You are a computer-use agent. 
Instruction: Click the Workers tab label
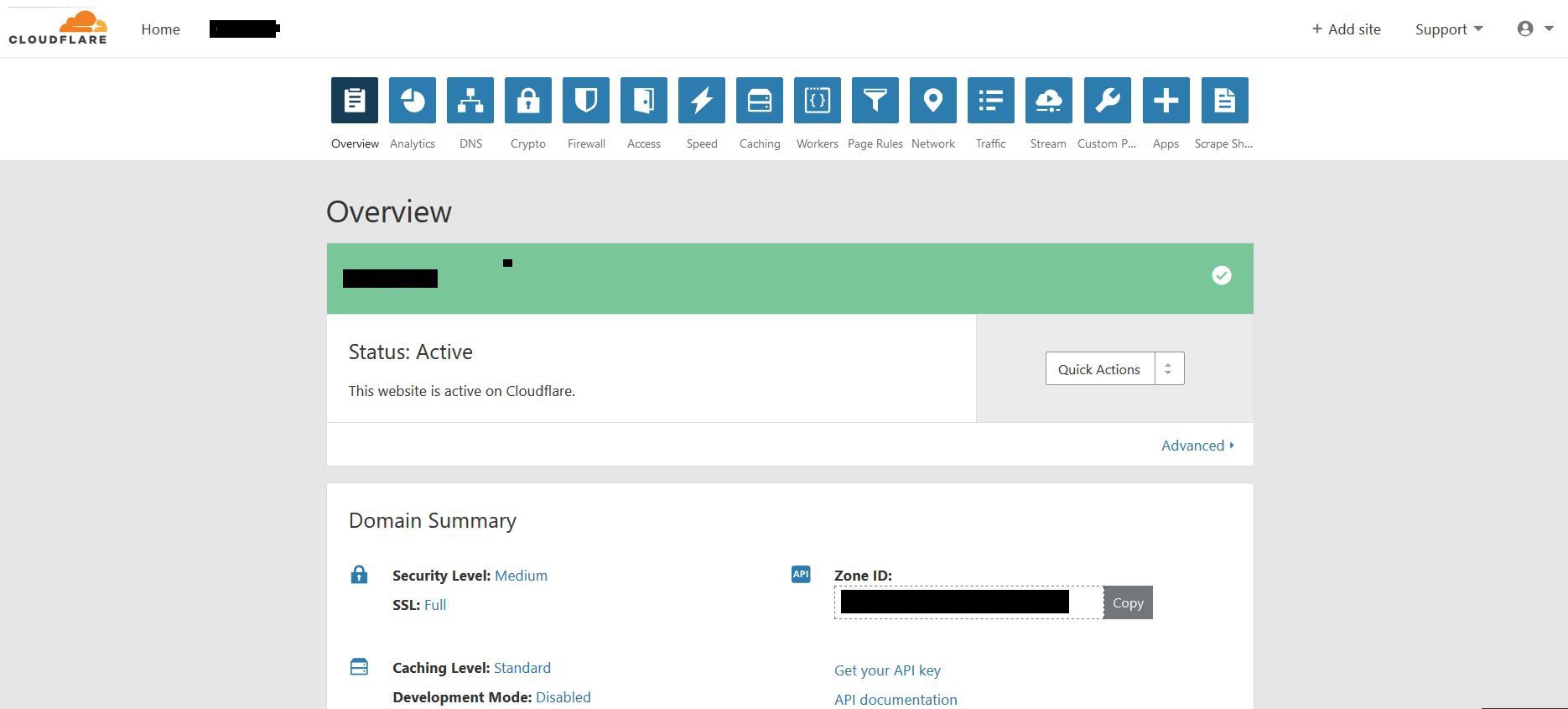(x=818, y=143)
